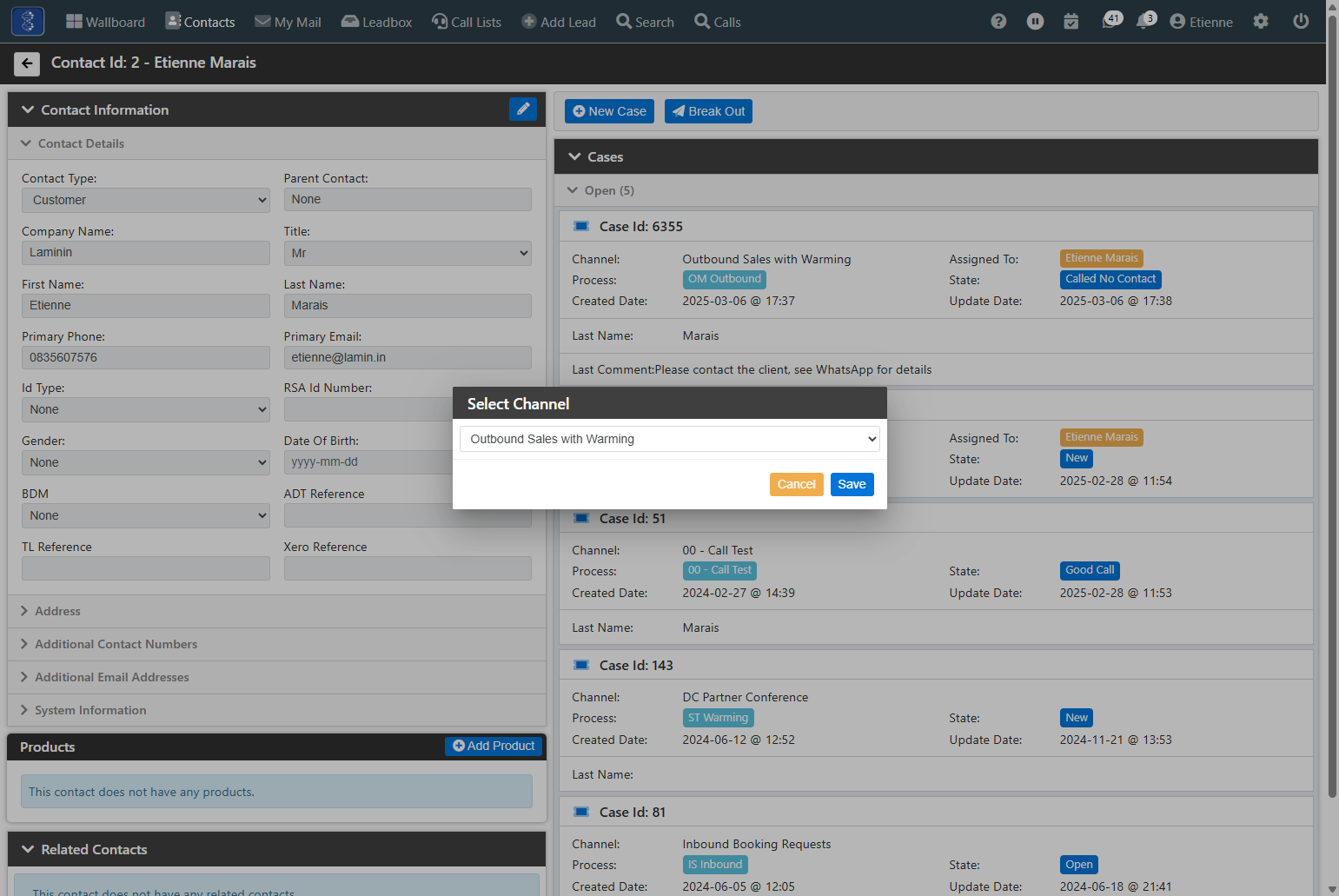Image resolution: width=1339 pixels, height=896 pixels.
Task: Save the selected channel
Action: click(852, 484)
